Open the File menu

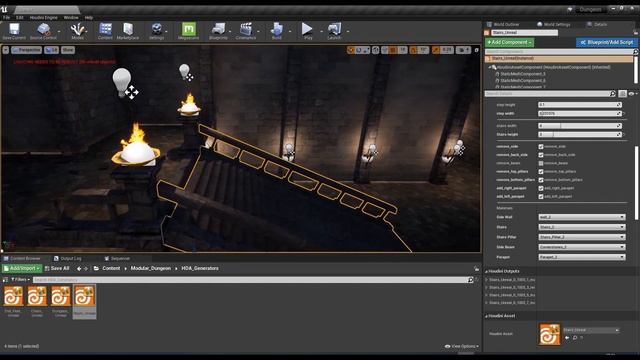[x=6, y=18]
